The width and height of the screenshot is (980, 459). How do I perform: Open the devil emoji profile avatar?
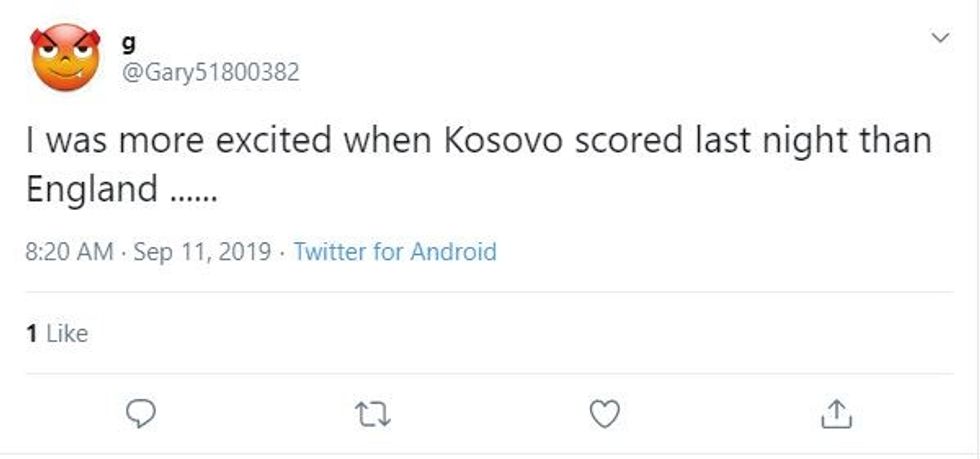pyautogui.click(x=65, y=58)
